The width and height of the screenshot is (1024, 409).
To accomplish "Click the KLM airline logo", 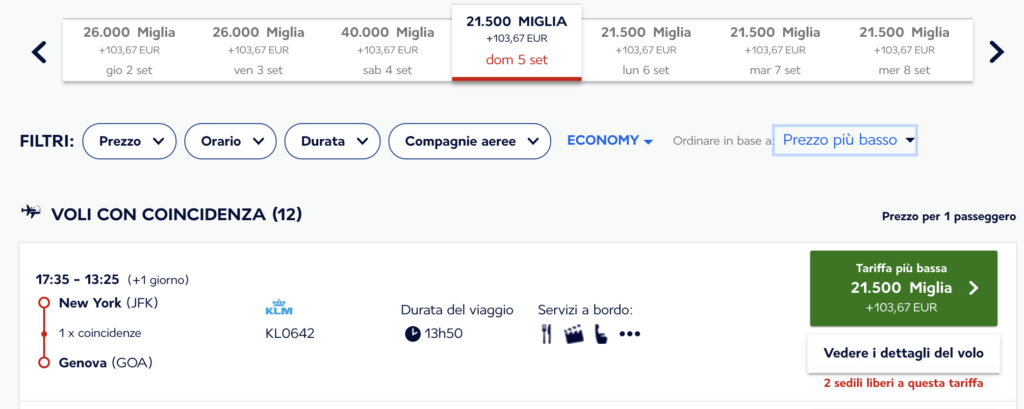I will click(x=280, y=308).
